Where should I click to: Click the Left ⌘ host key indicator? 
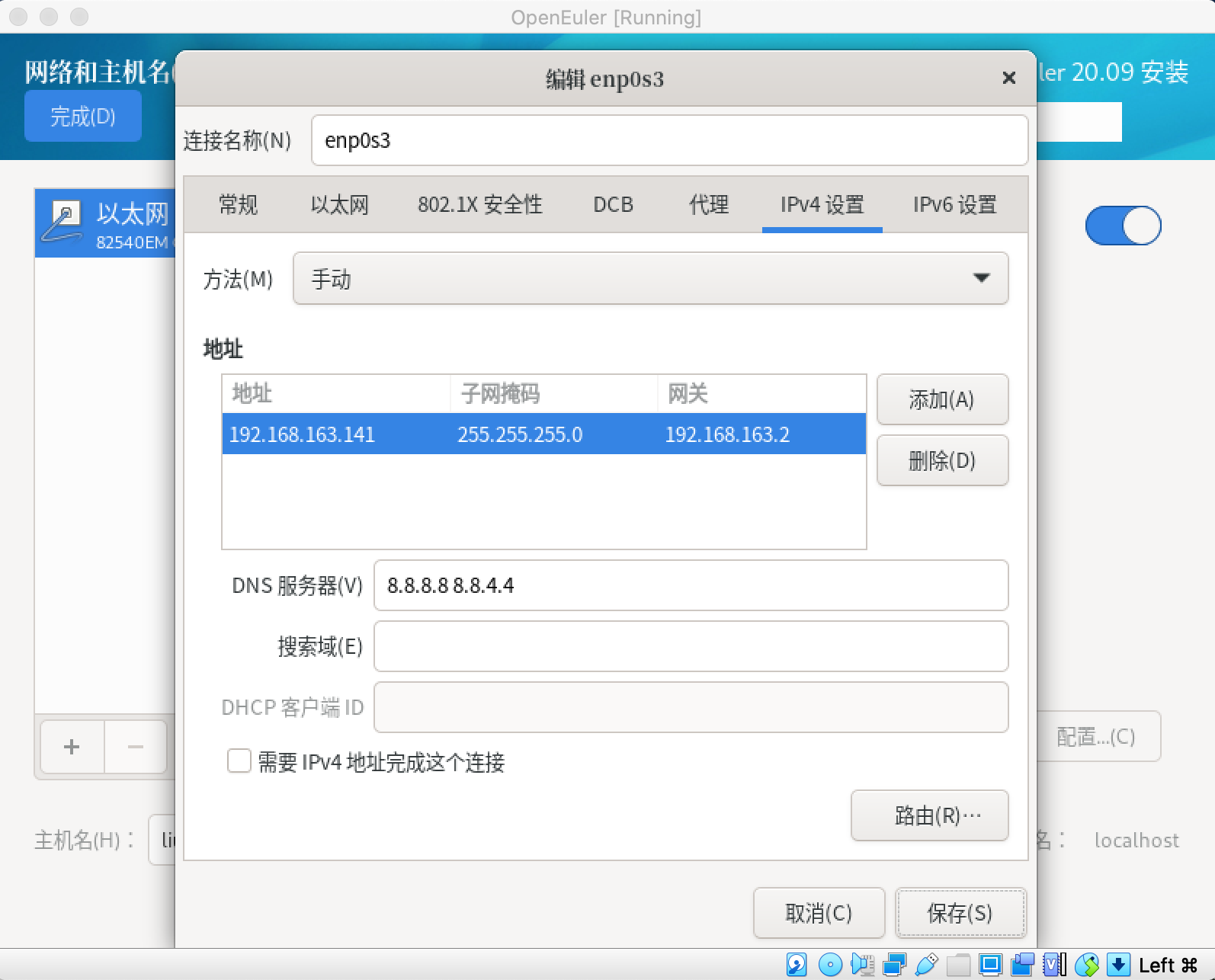(x=1168, y=966)
